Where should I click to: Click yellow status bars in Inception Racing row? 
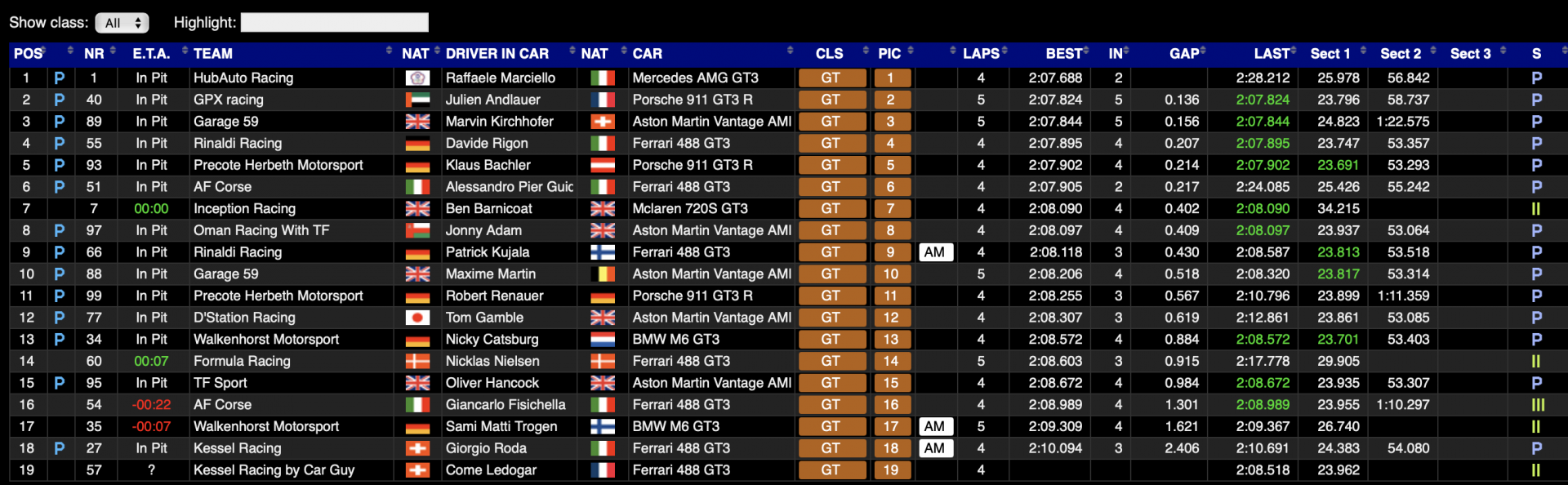1535,209
